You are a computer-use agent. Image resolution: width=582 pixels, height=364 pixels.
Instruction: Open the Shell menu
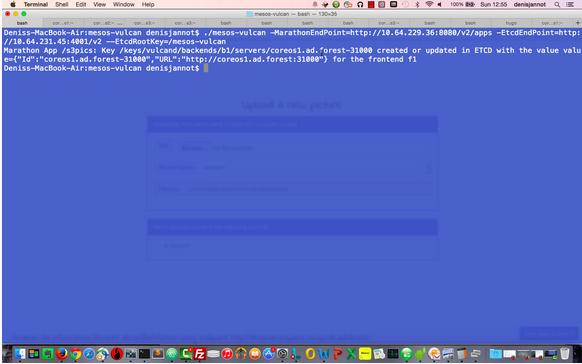[x=62, y=4]
